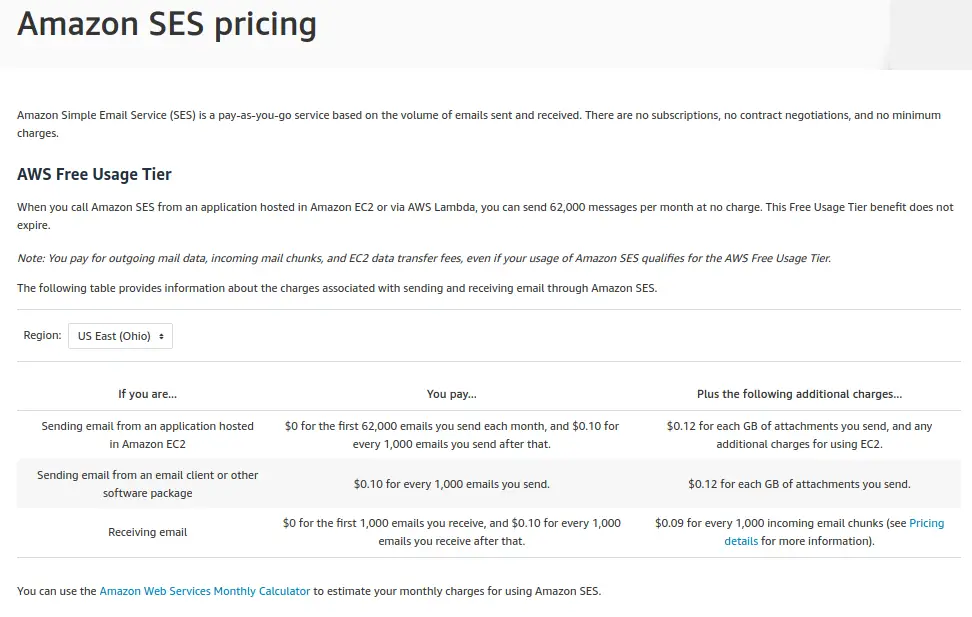Select the 'application hosted in Amazon EC2' row label

point(148,435)
